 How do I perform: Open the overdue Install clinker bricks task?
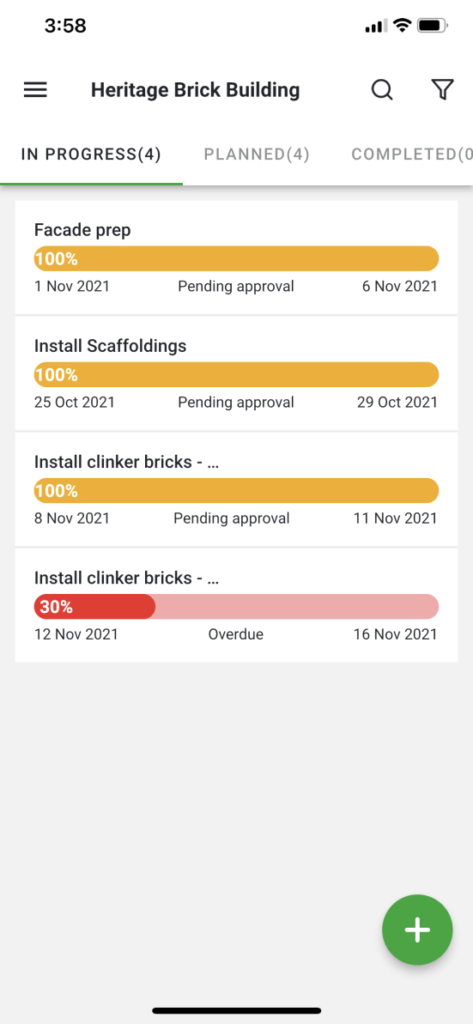point(236,605)
